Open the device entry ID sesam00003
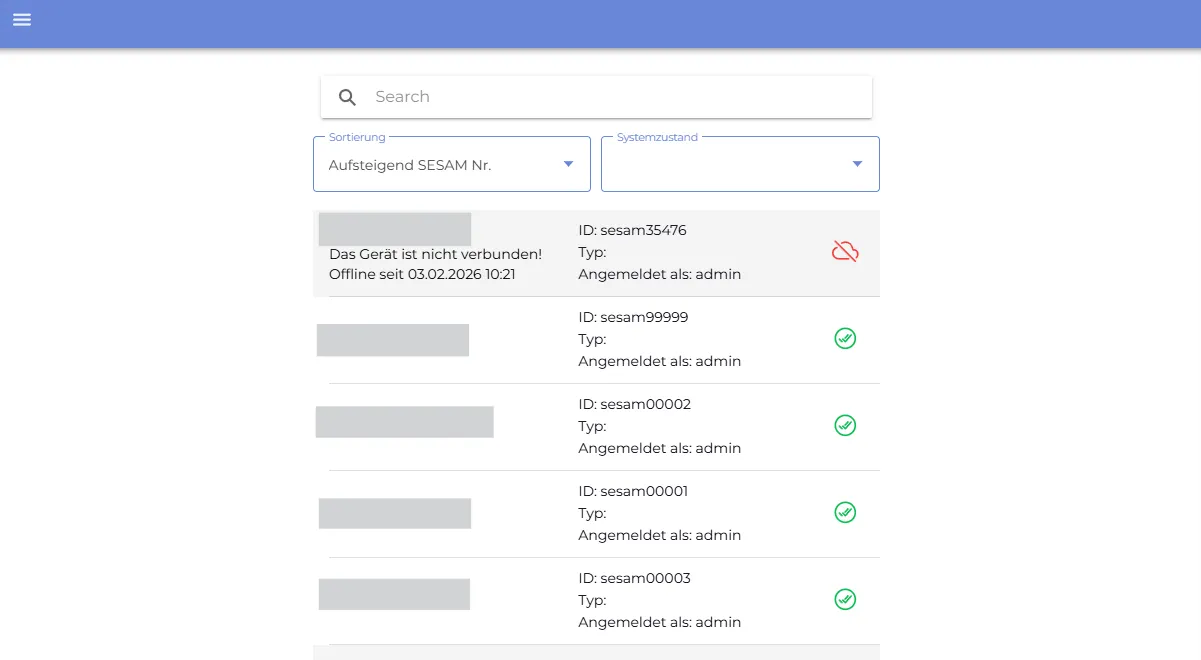 634,578
